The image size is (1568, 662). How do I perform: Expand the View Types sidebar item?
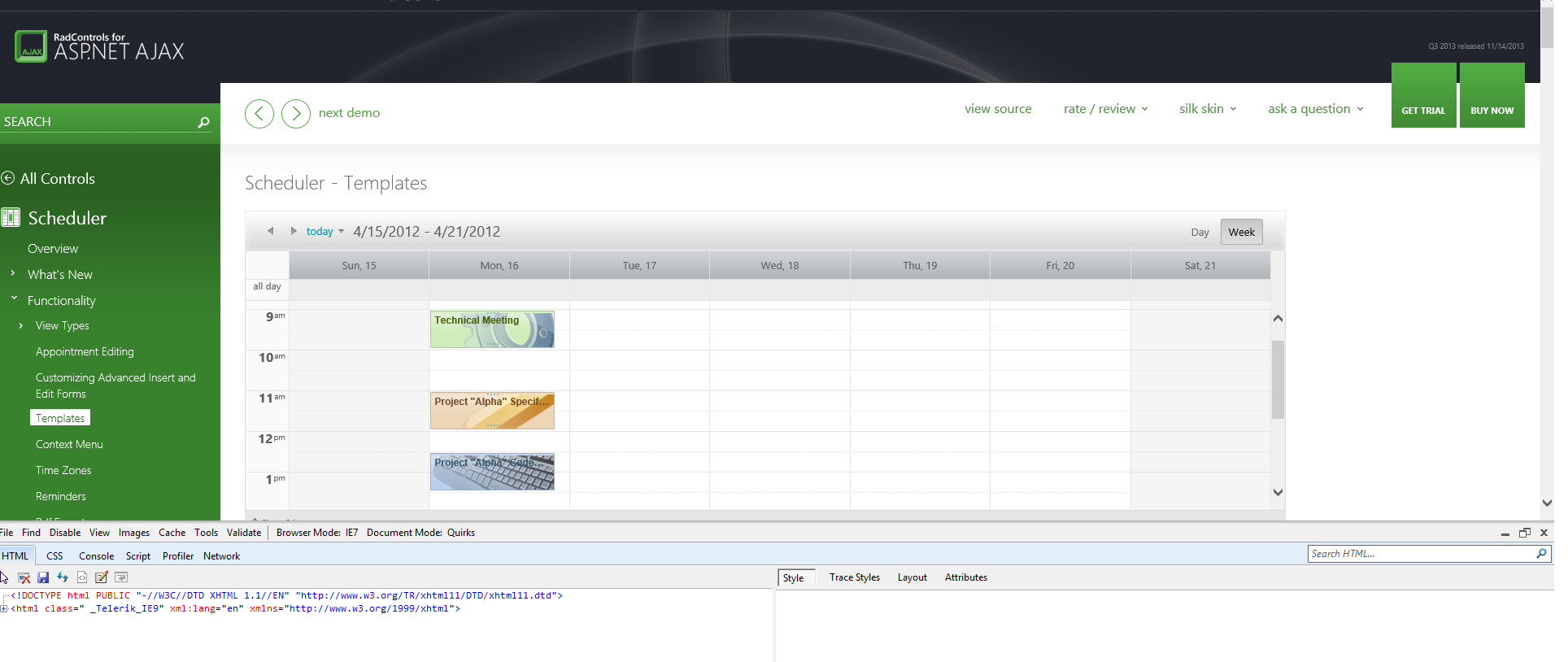pos(21,325)
